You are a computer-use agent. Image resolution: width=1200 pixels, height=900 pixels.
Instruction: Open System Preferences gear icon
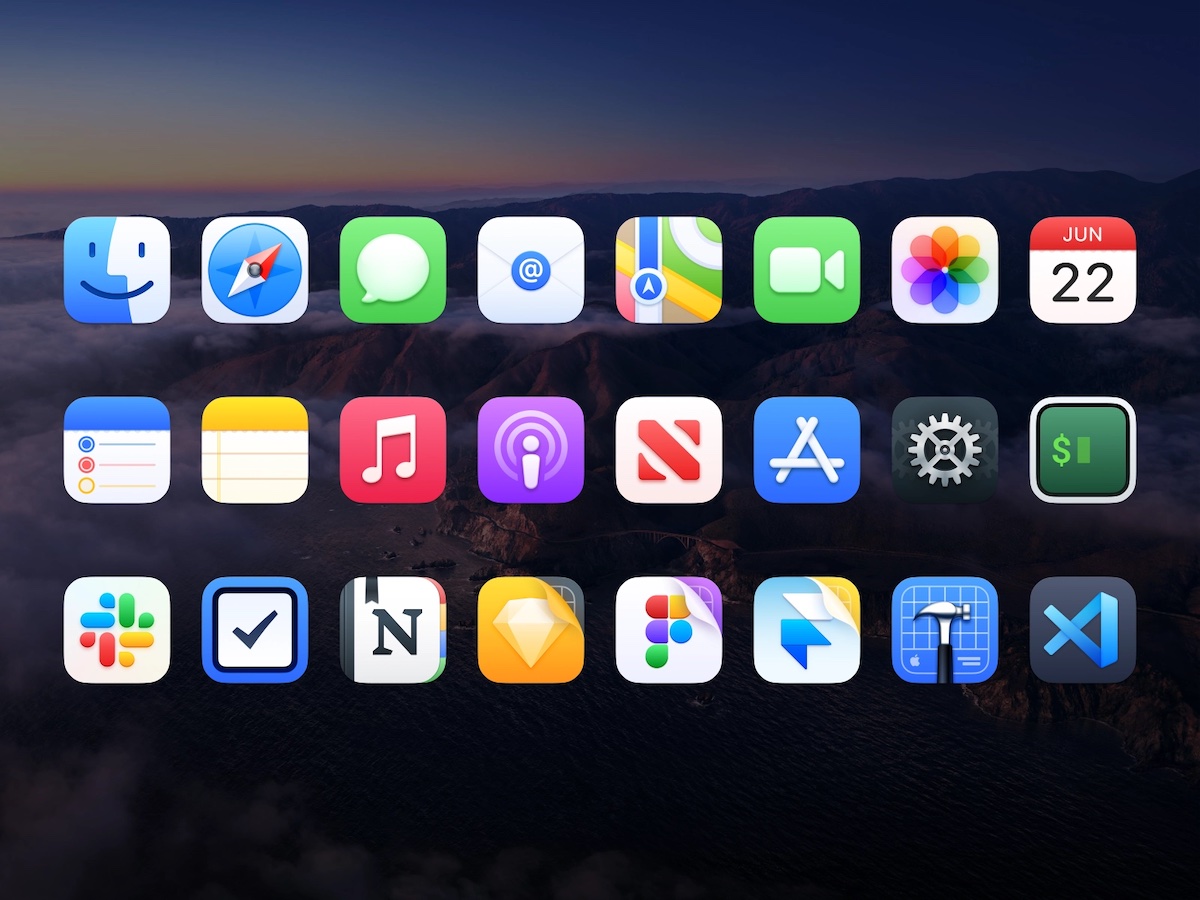click(945, 450)
